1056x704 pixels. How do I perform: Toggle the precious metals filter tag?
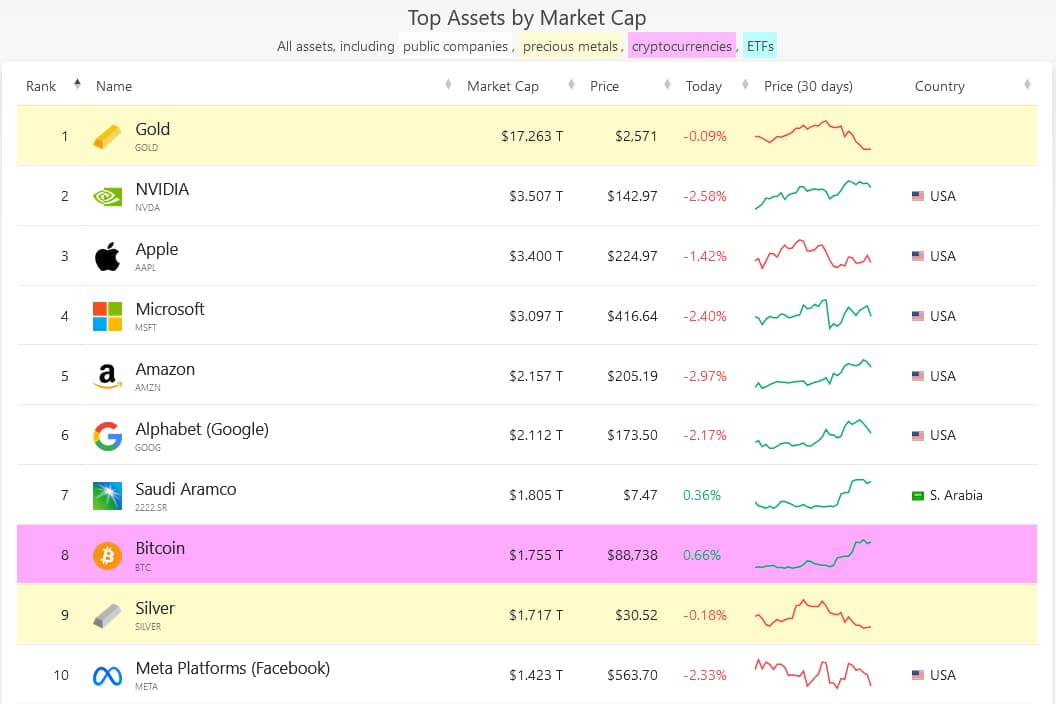570,46
